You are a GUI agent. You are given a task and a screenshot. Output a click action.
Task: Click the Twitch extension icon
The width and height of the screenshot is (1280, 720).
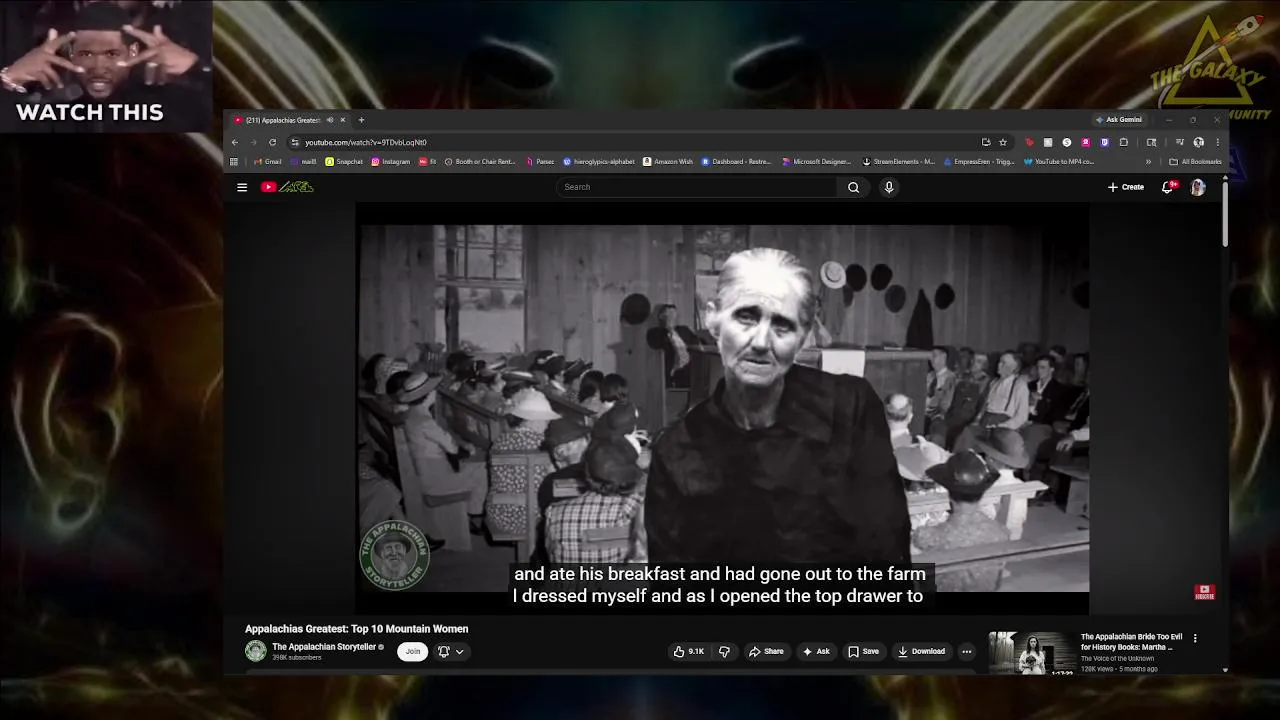(x=1104, y=142)
